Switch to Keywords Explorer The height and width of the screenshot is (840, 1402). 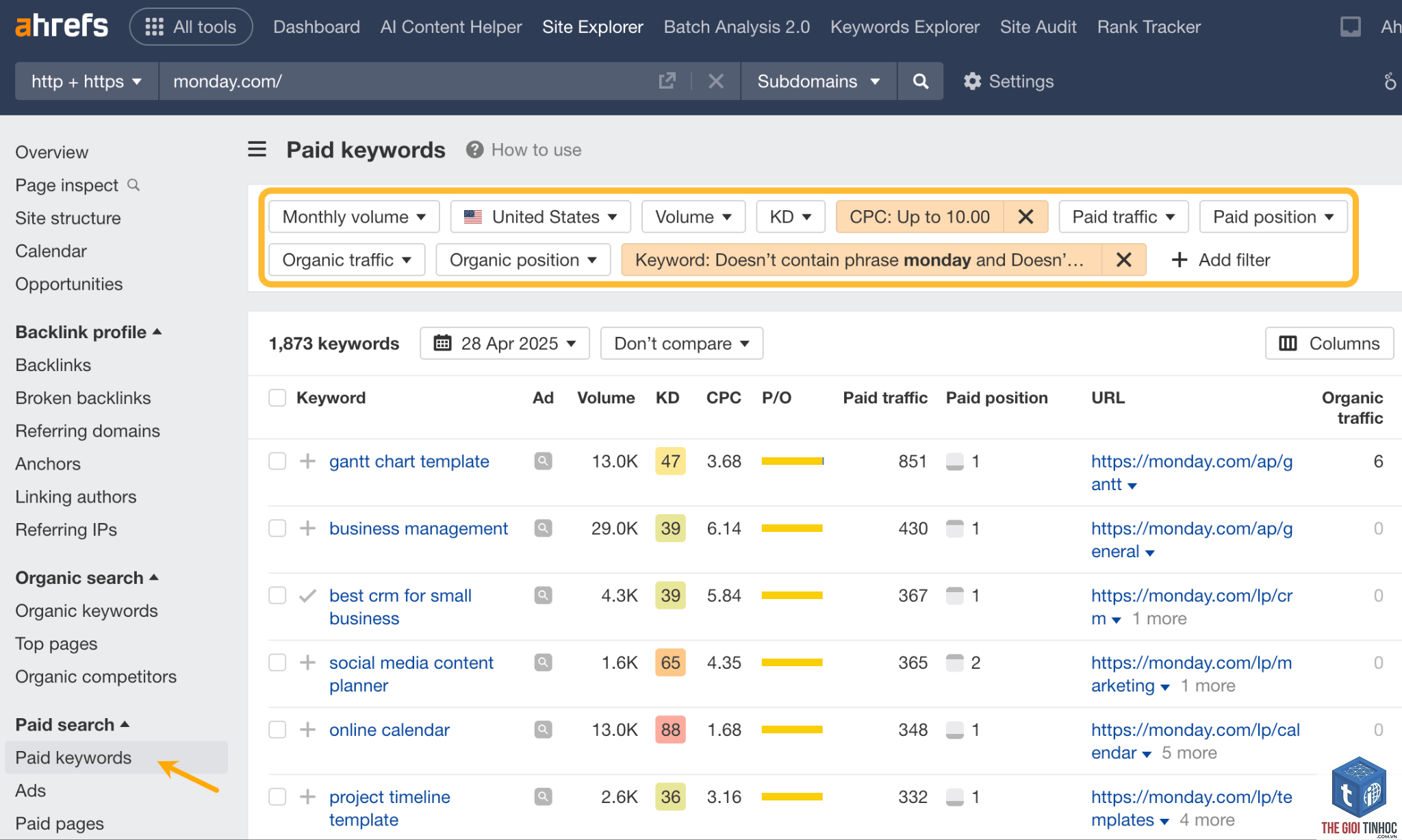[905, 27]
